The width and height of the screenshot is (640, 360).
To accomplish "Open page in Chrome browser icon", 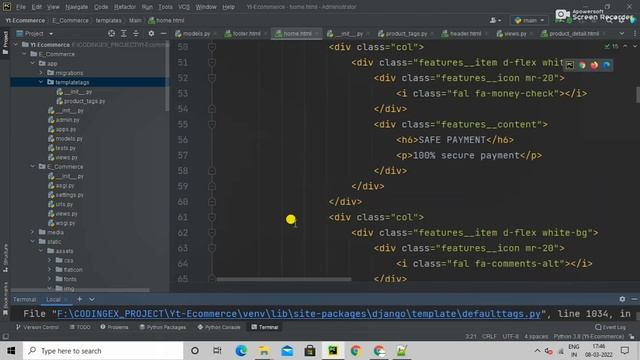I will point(582,65).
